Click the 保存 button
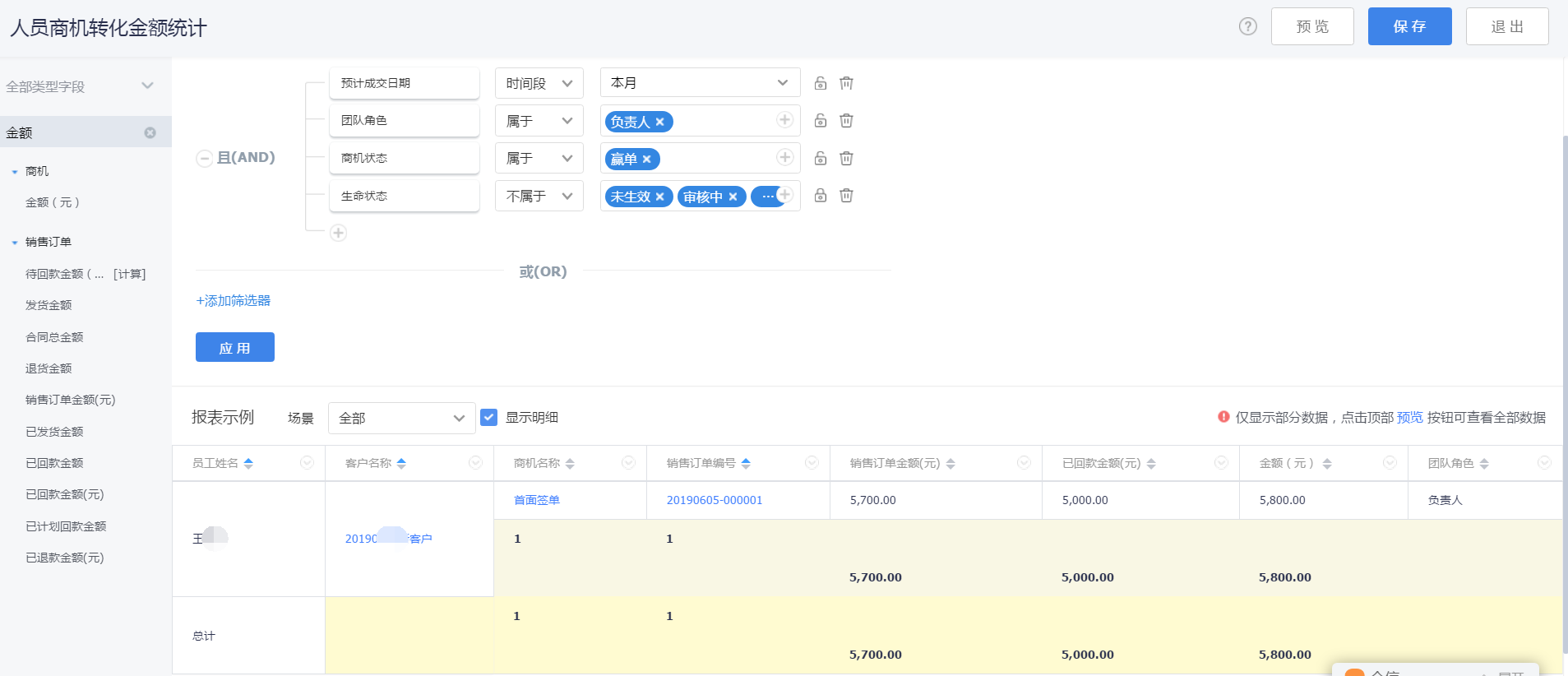 pos(1409,26)
